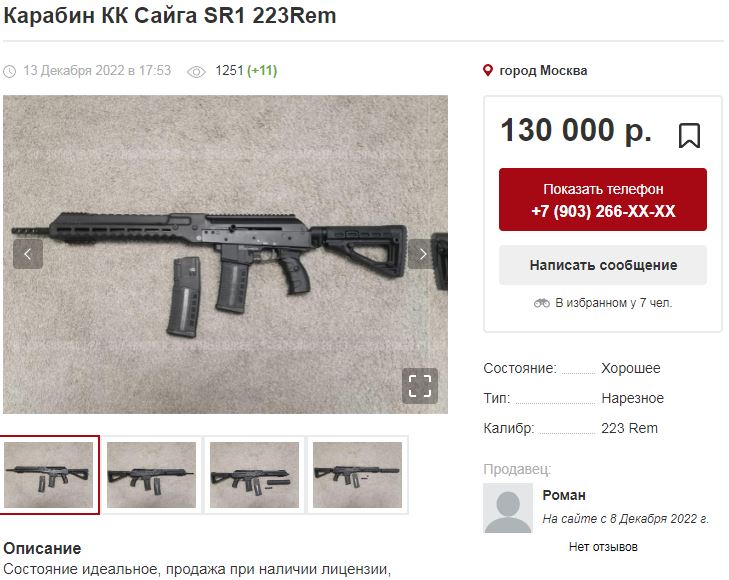This screenshot has height=580, width=729.
Task: Open seller profile by clicking Роман name
Action: tap(563, 495)
